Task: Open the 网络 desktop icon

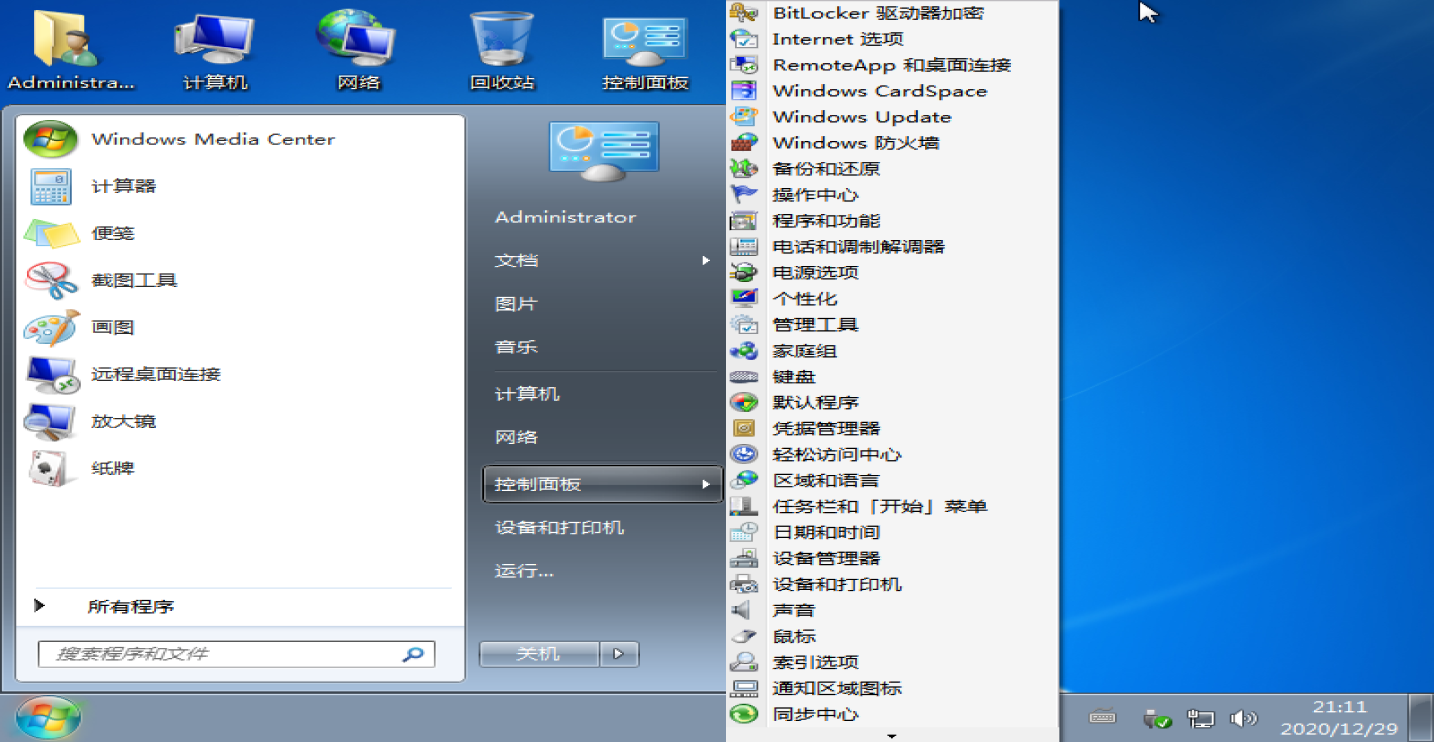Action: [x=358, y=50]
